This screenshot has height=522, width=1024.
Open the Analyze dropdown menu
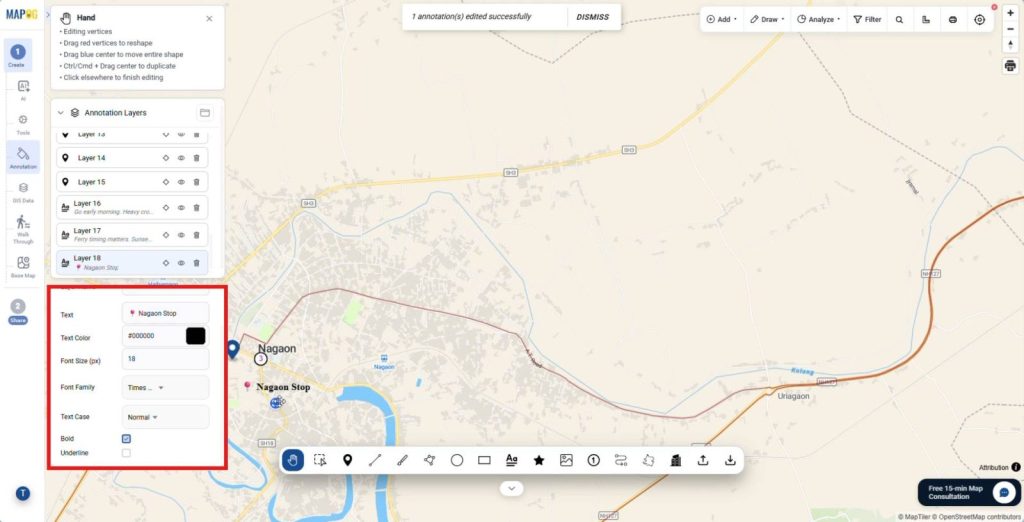coord(818,20)
